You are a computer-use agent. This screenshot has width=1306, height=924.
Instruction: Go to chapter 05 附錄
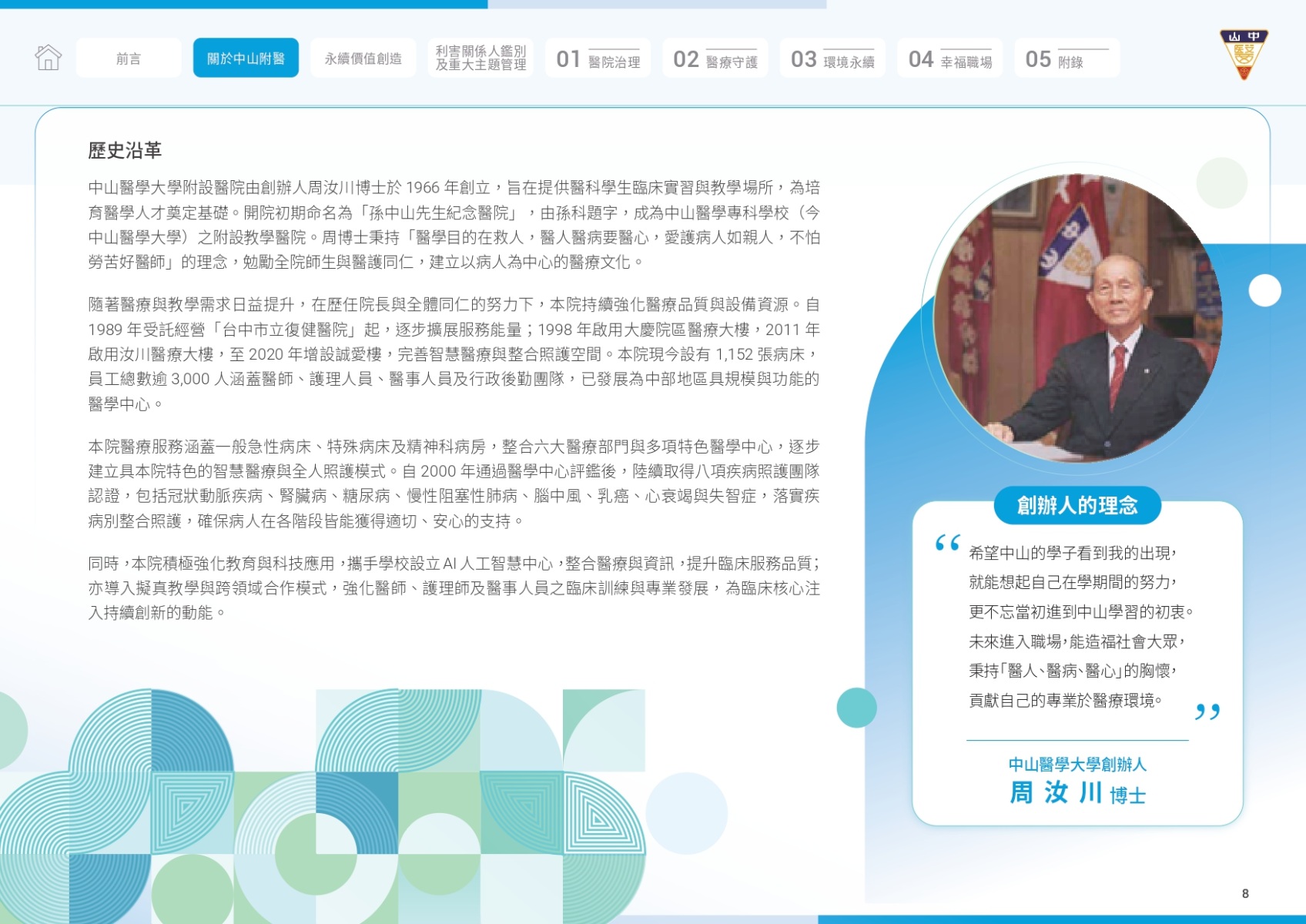[1067, 58]
